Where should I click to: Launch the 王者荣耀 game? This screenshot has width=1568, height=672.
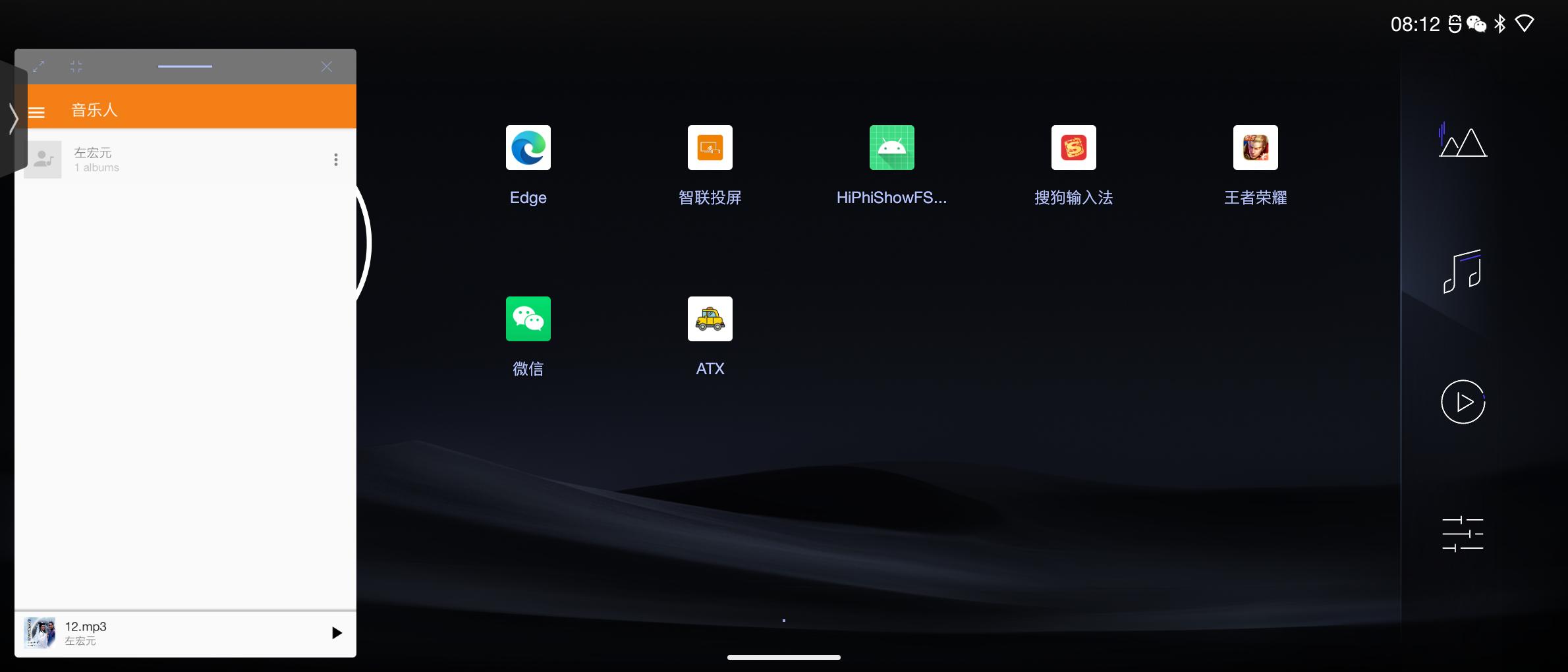click(1255, 148)
